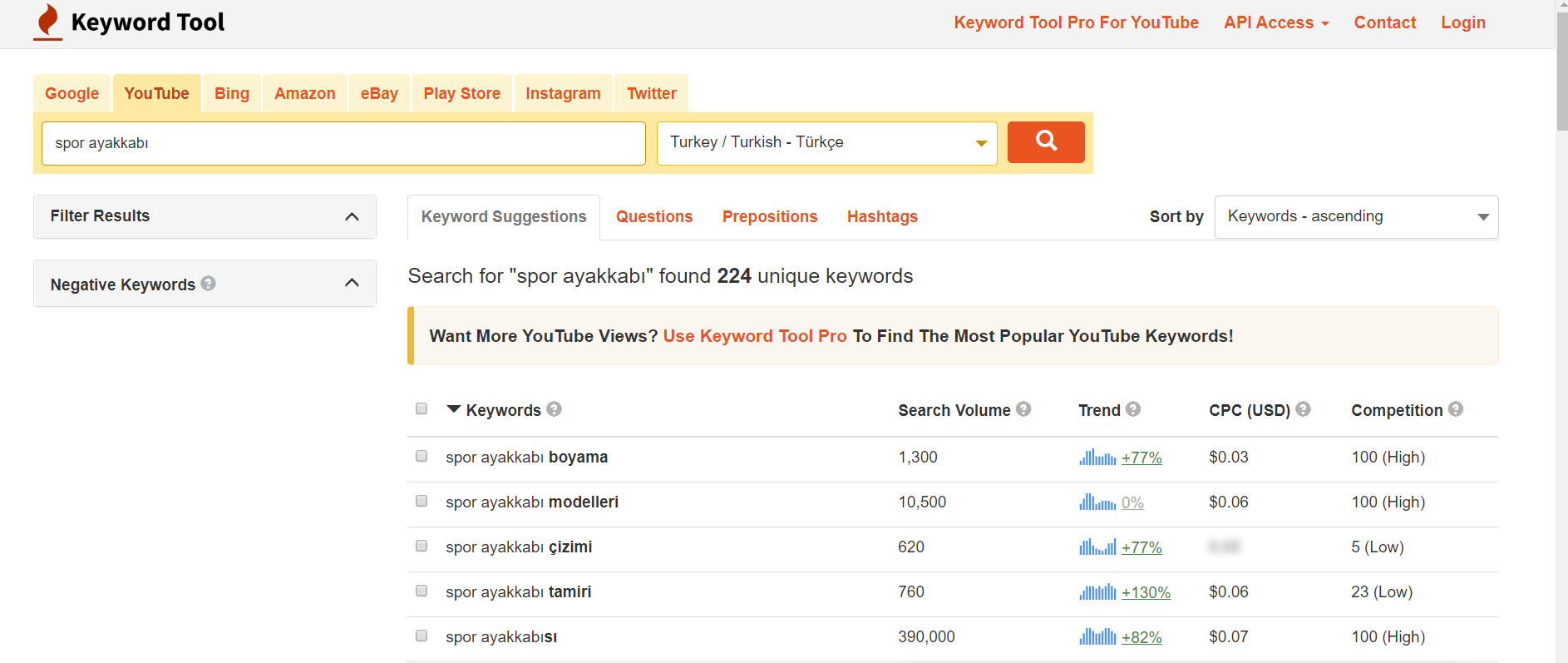Open the API Access dropdown menu

coord(1276,22)
